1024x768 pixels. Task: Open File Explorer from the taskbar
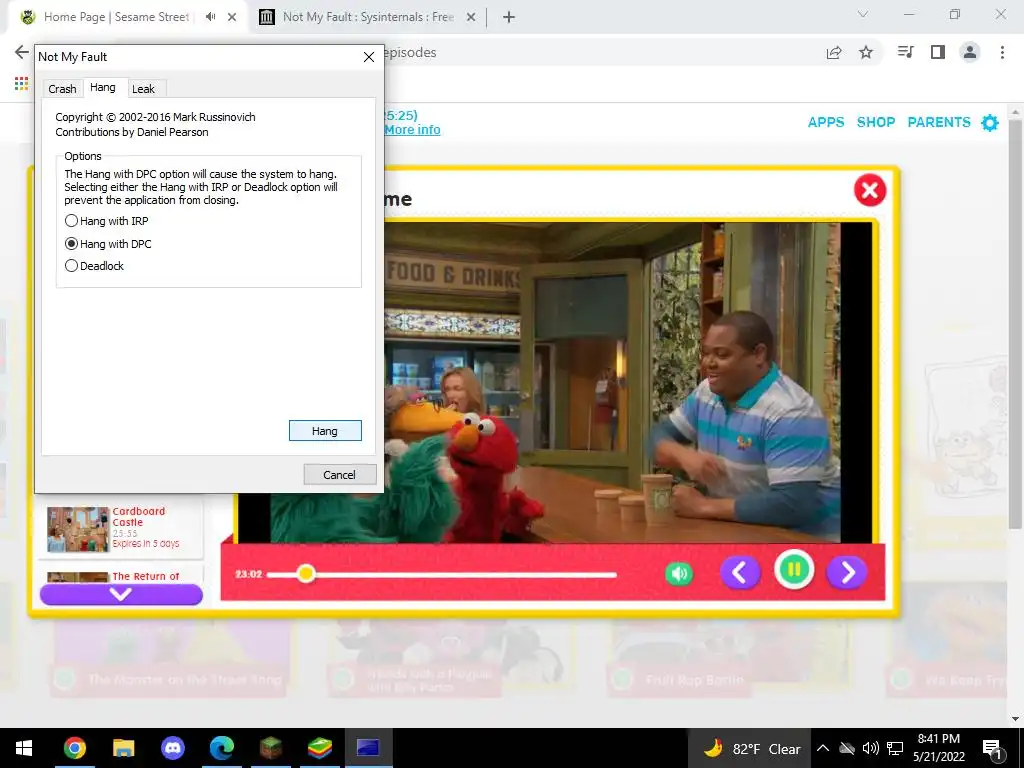click(123, 748)
